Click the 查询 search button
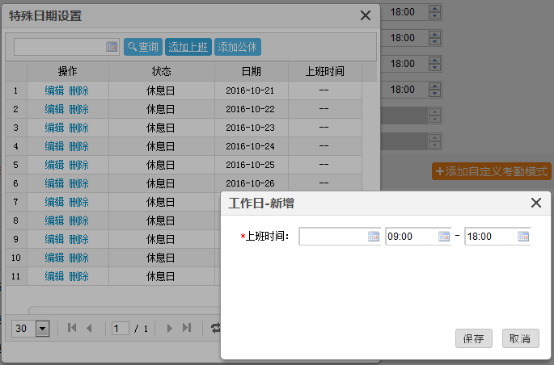The image size is (554, 366). [143, 47]
